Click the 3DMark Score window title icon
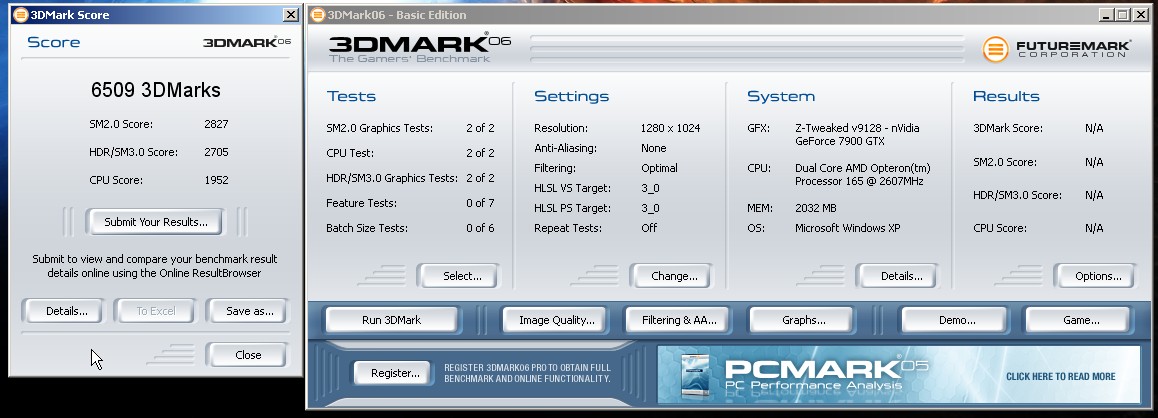The height and width of the screenshot is (418, 1158). point(21,15)
